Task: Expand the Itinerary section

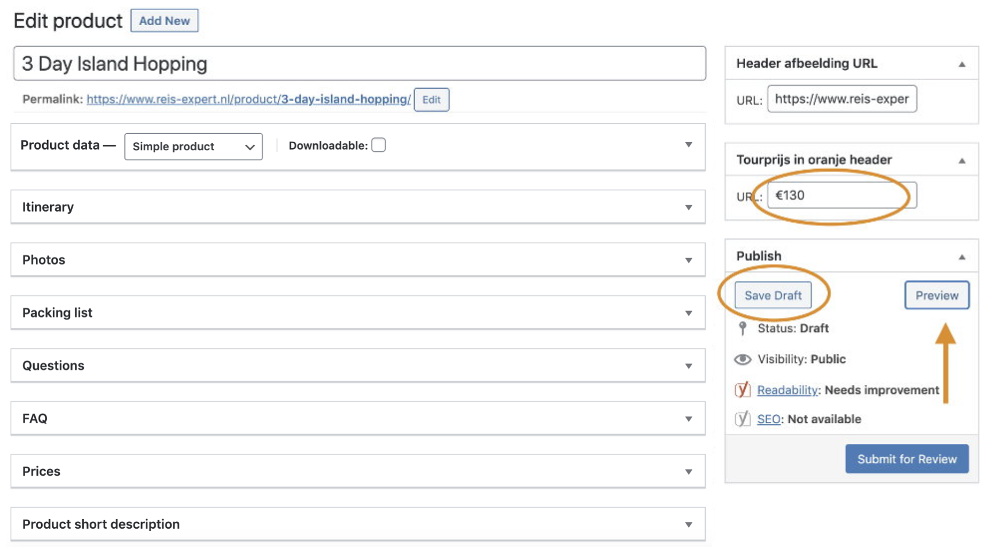Action: (358, 207)
